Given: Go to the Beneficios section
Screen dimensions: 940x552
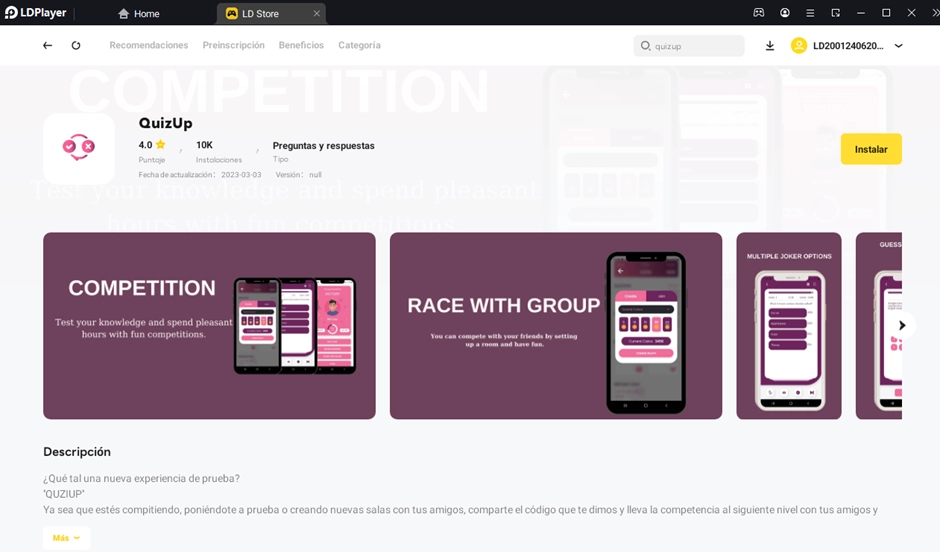Looking at the screenshot, I should [x=301, y=45].
